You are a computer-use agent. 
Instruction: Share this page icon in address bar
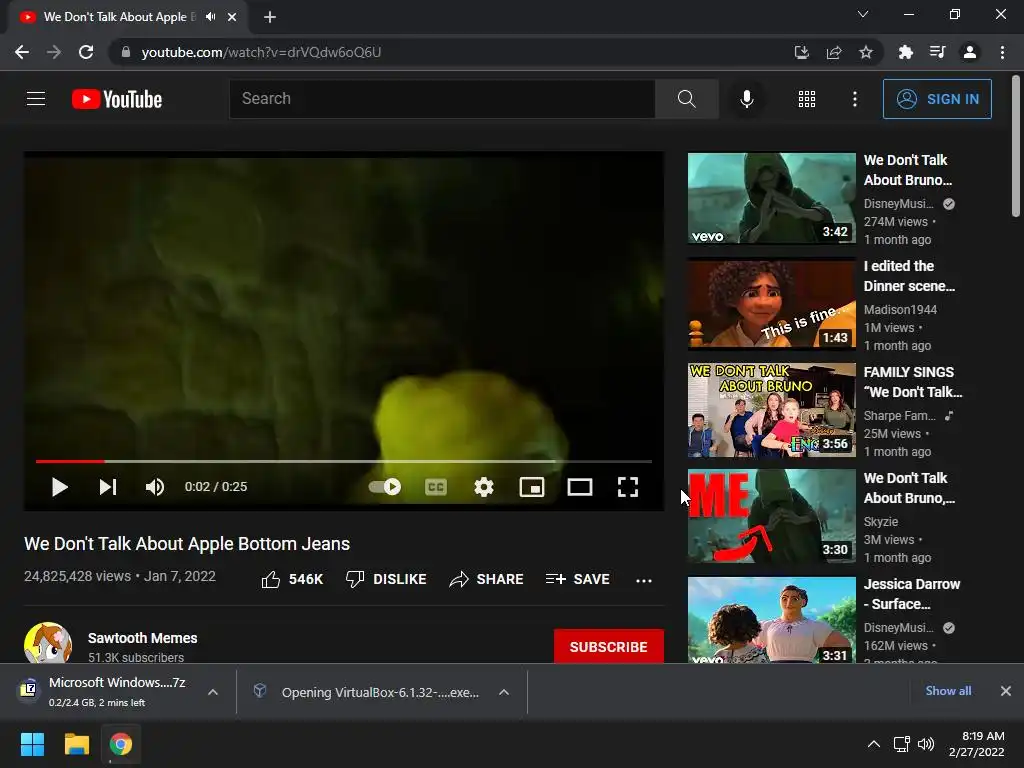point(833,52)
